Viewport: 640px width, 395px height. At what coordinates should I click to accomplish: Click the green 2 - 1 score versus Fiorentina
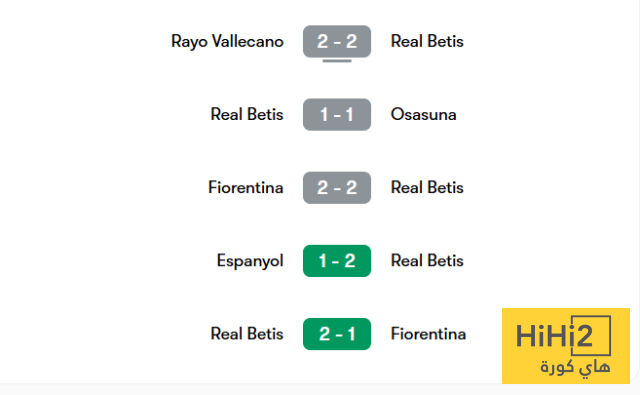[337, 334]
